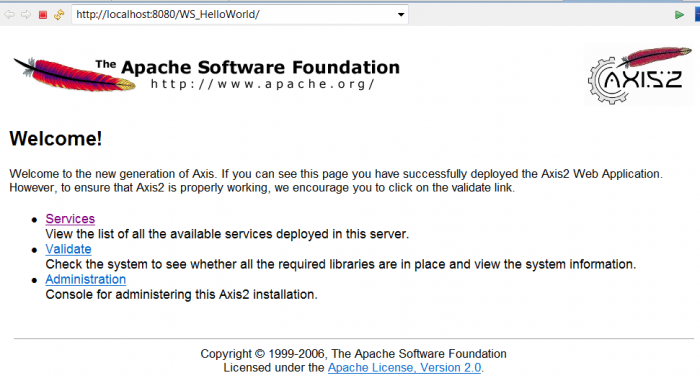
Task: Click inside the localhost URL address field
Action: pos(234,15)
